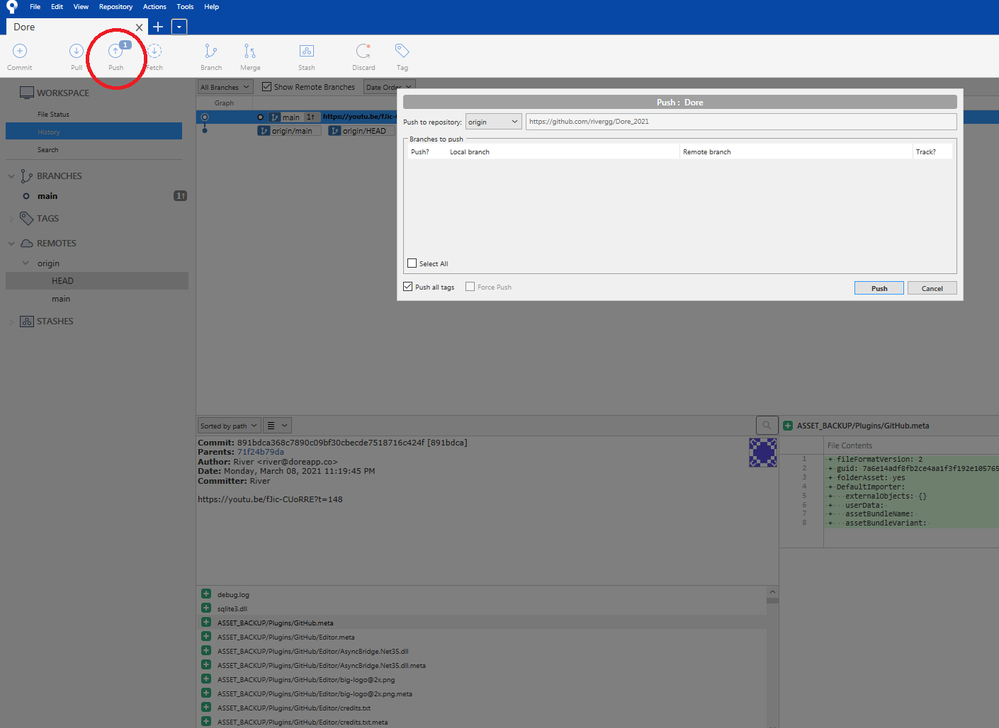Click the parent commit 71f24b79da link
This screenshot has height=728, width=999.
[x=261, y=452]
